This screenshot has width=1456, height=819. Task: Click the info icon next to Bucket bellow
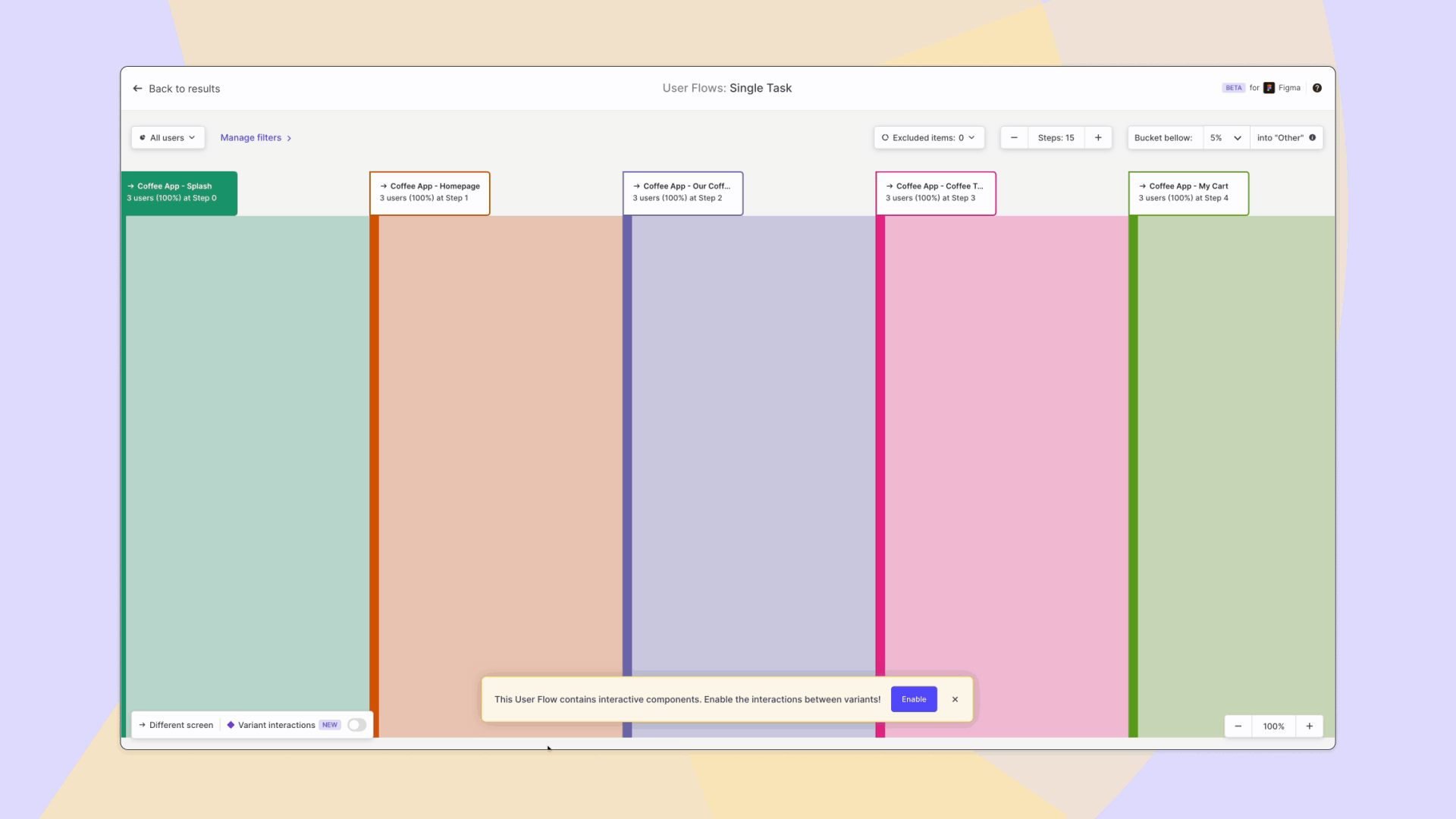click(x=1311, y=137)
